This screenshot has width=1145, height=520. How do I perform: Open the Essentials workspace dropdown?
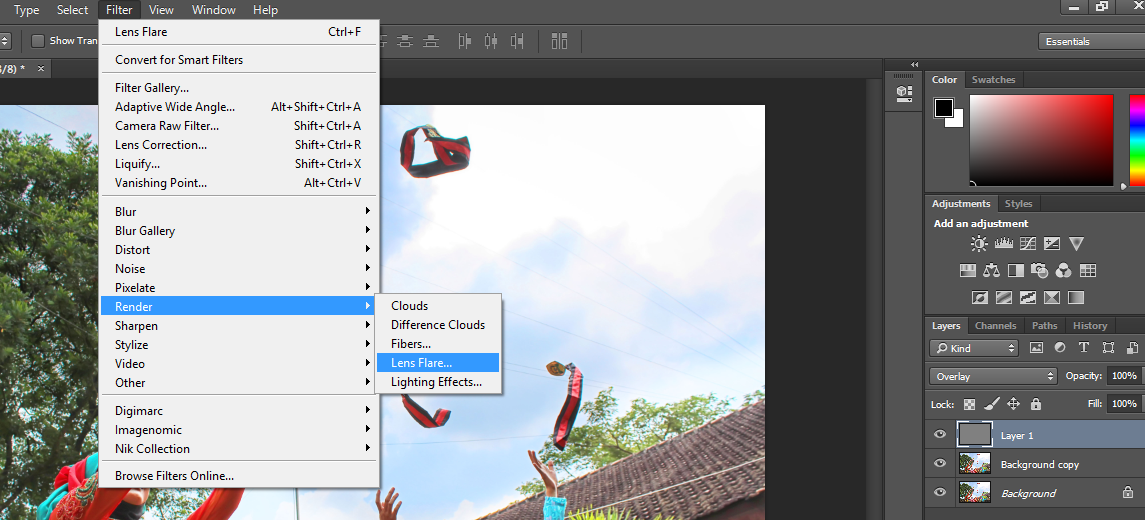[1091, 42]
